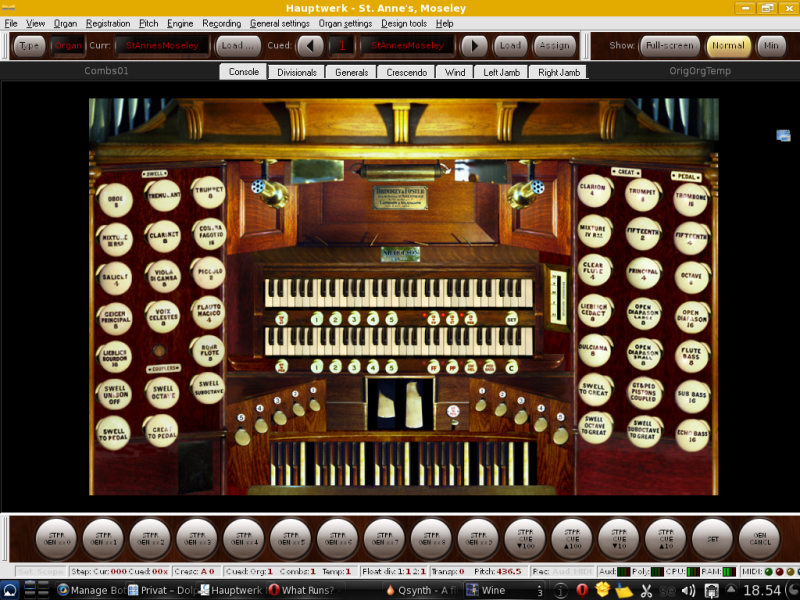
Task: Toggle the Flauto Magico 4 stop
Action: (208, 312)
